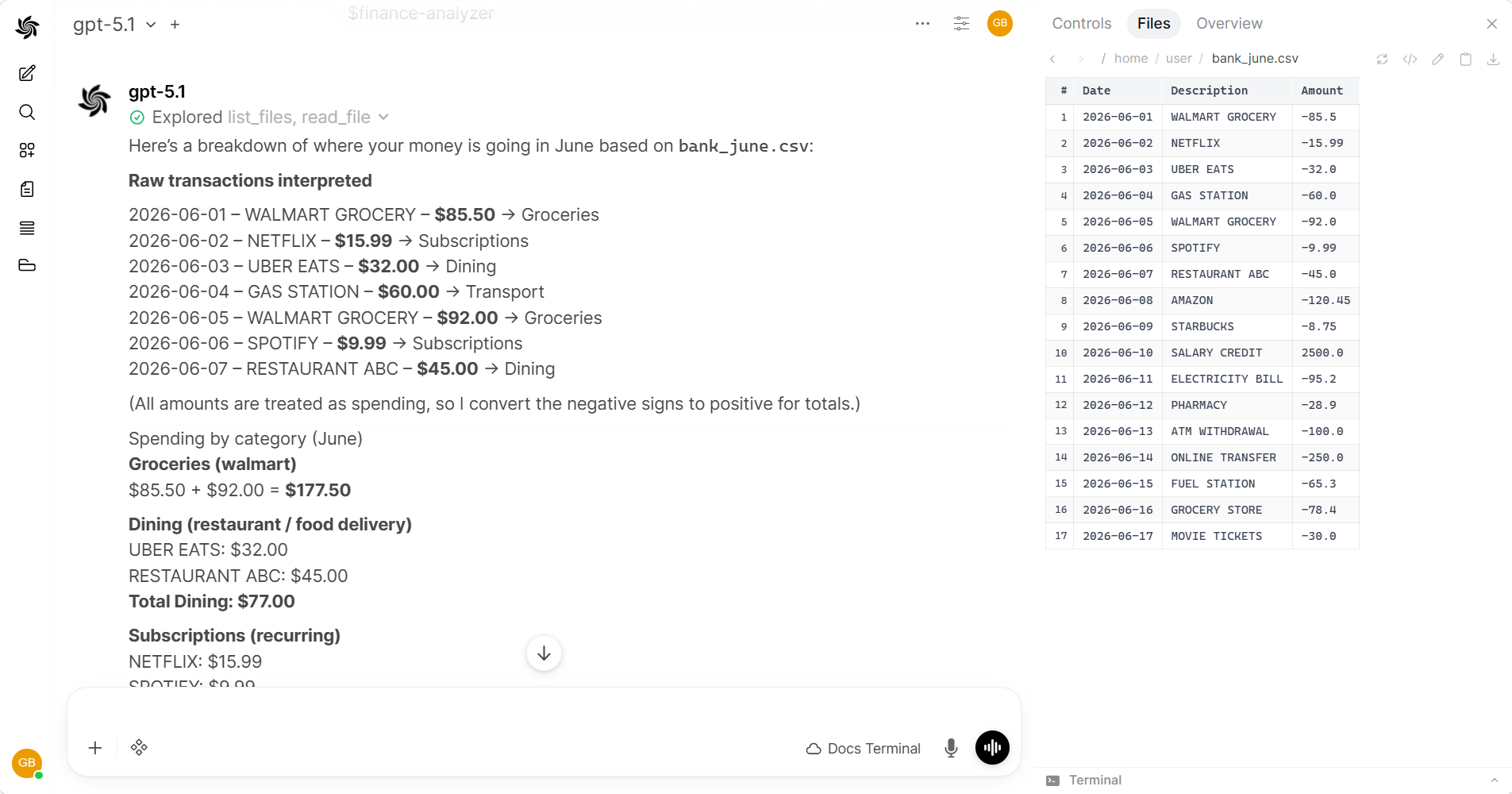This screenshot has height=794, width=1512.
Task: Switch to the Controls tab
Action: (1082, 24)
